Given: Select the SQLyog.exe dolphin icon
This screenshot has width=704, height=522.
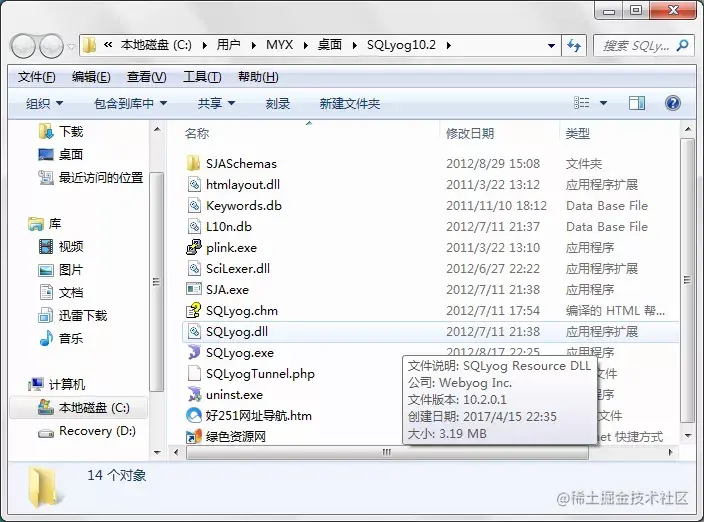Looking at the screenshot, I should pyautogui.click(x=194, y=352).
